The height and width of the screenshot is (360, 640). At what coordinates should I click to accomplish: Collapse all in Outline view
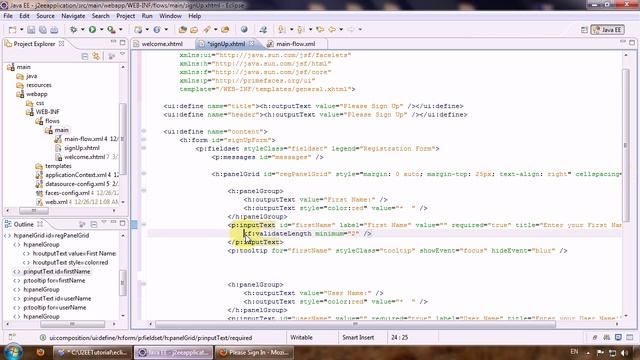coord(94,224)
